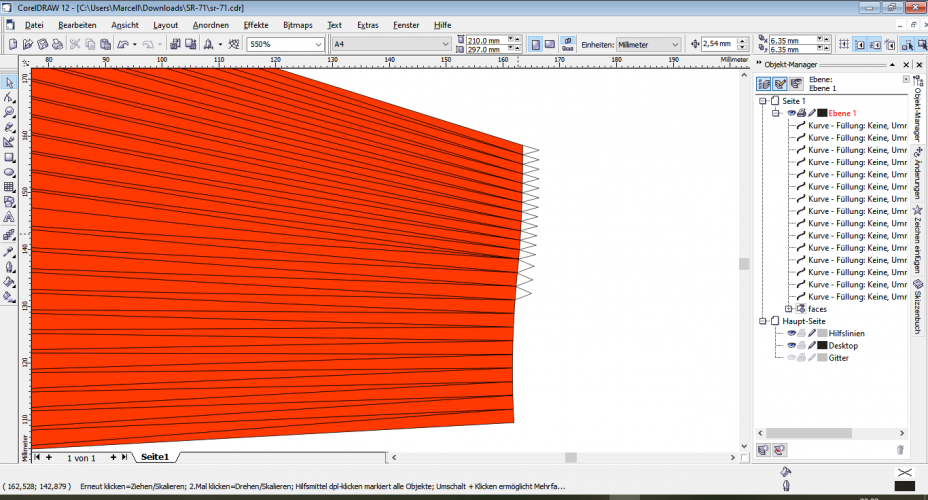Toggle Snap to Grid on property bar

845,44
